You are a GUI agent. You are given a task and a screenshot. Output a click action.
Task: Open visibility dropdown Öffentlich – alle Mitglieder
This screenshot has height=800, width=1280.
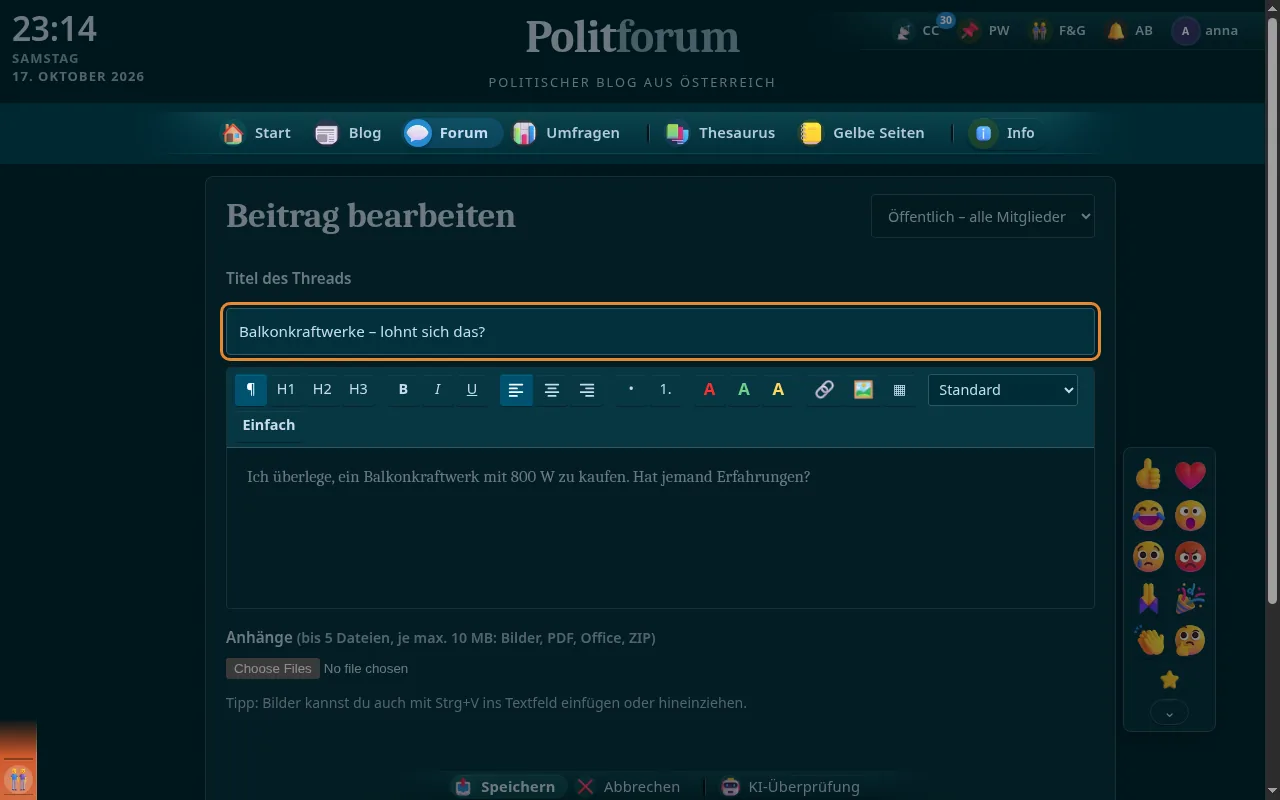[983, 216]
